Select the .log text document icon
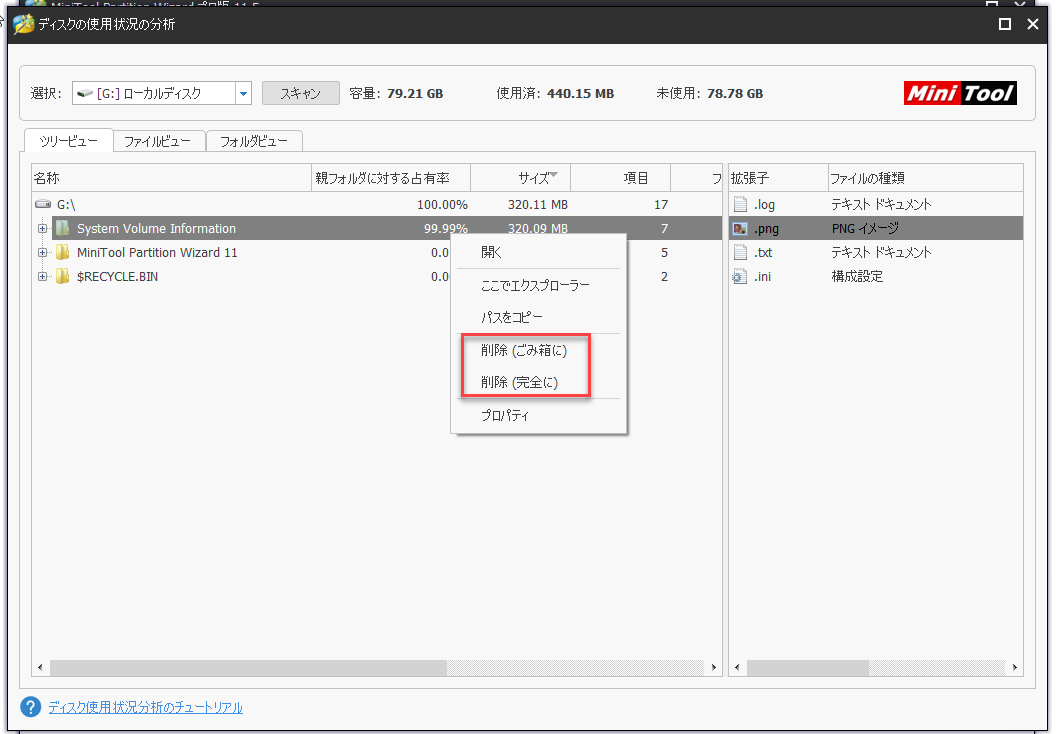 (743, 204)
